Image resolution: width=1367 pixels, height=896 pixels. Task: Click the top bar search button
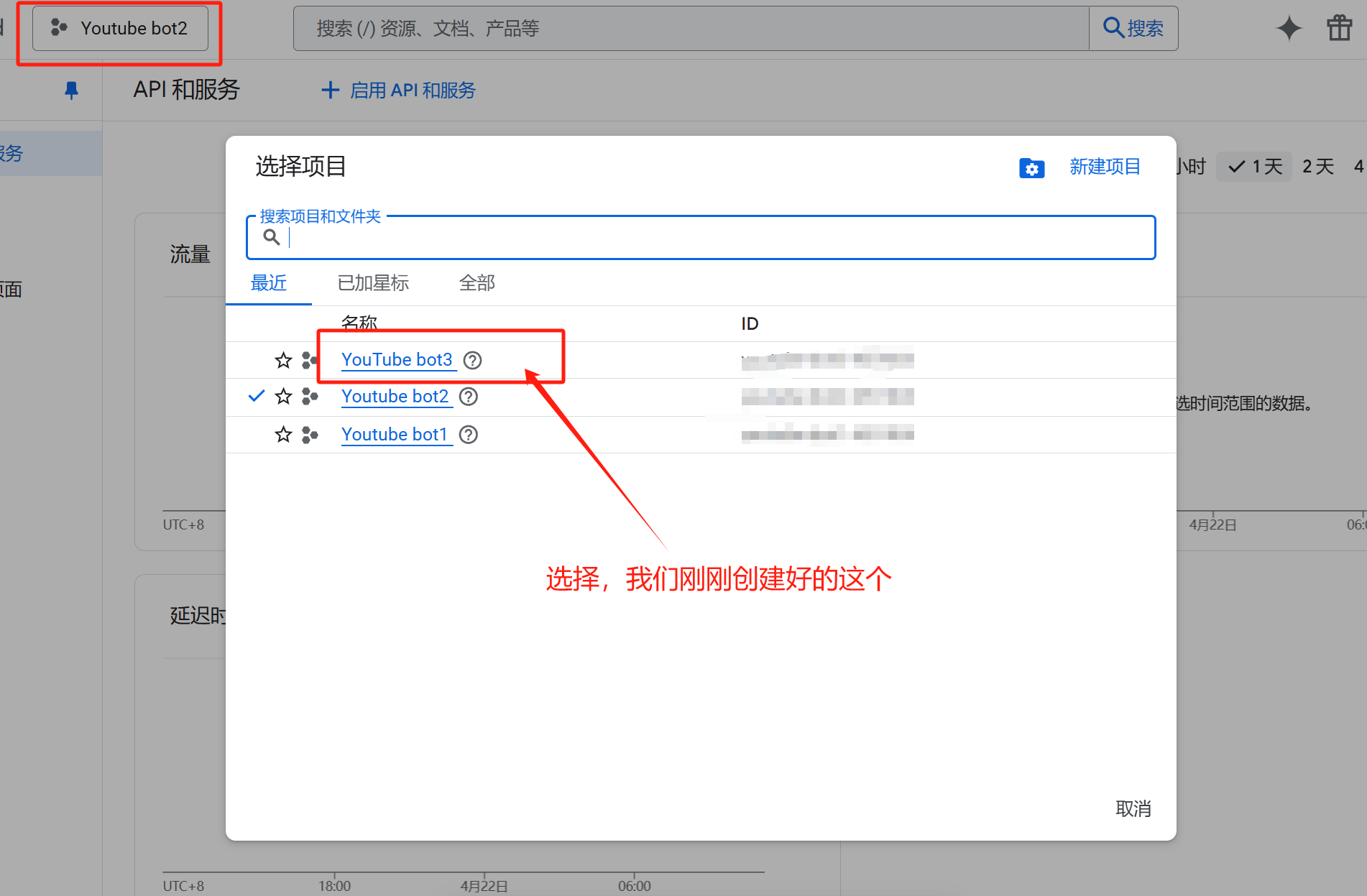tap(1133, 29)
